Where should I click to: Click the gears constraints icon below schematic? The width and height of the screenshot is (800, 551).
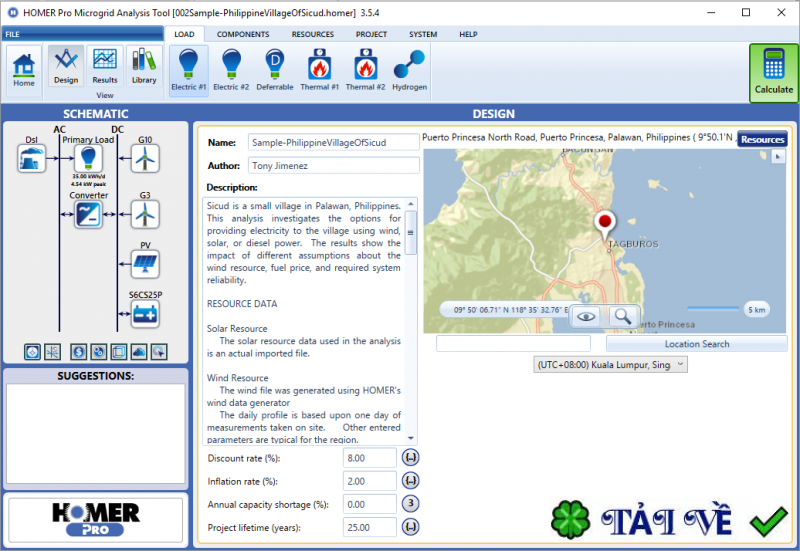98,352
